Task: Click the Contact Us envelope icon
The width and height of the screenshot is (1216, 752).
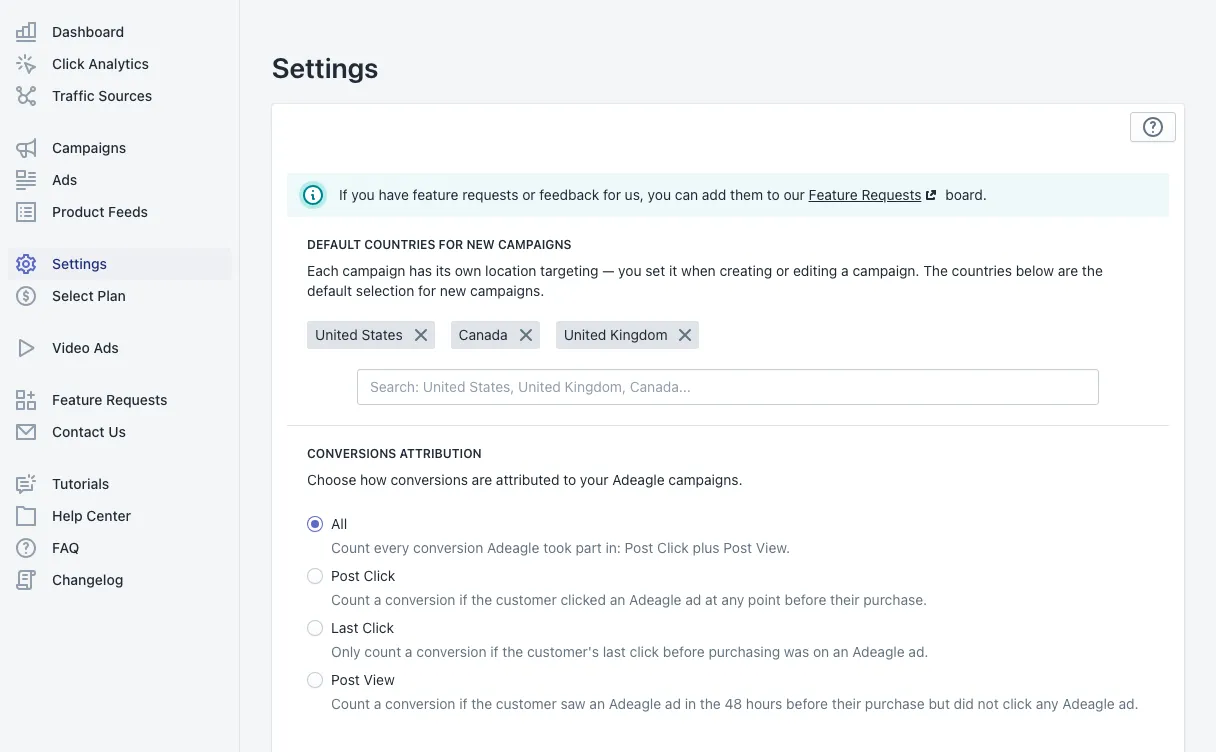Action: pos(26,432)
